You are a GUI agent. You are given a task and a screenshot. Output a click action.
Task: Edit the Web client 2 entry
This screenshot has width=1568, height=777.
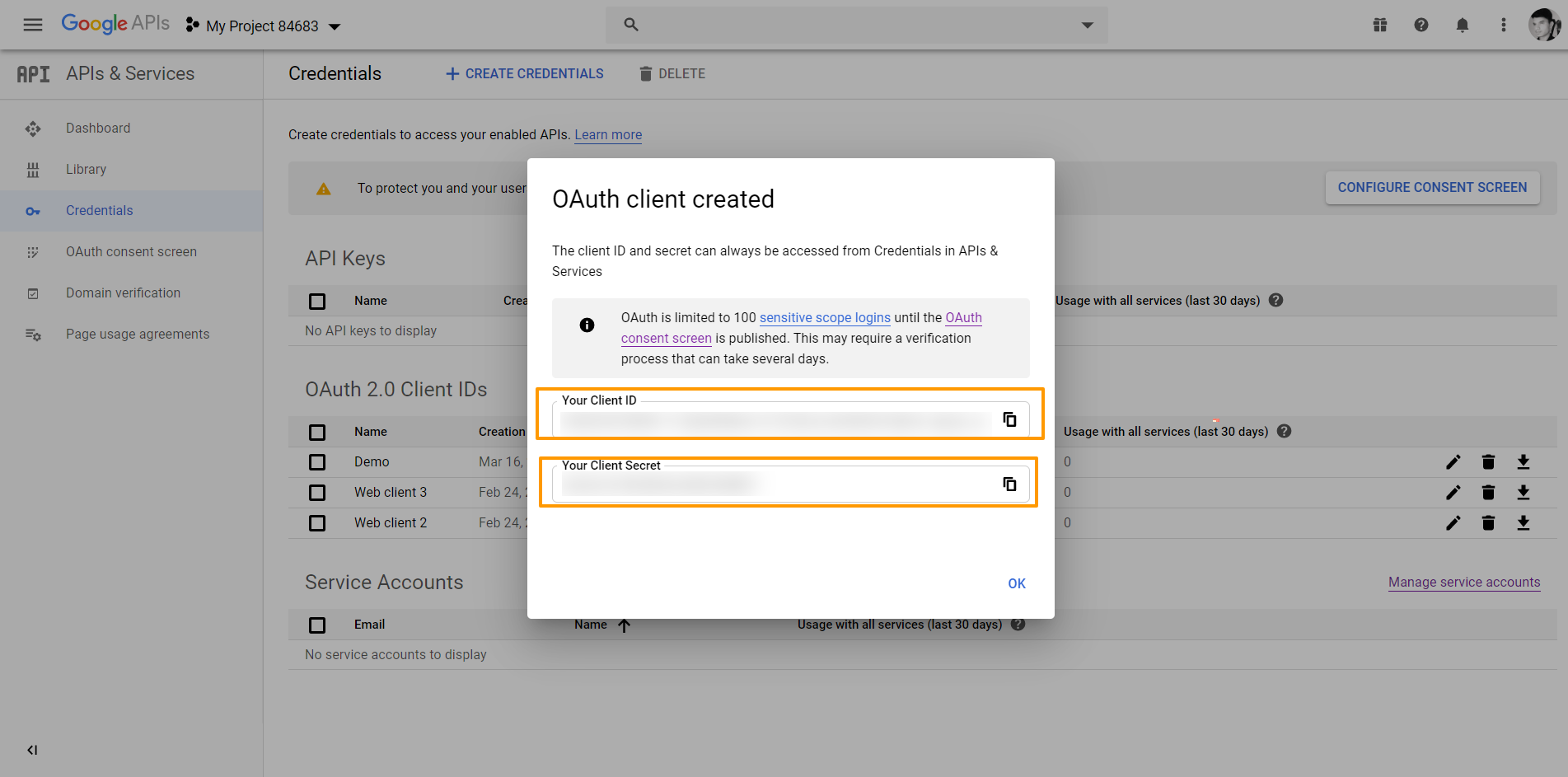pos(1453,523)
